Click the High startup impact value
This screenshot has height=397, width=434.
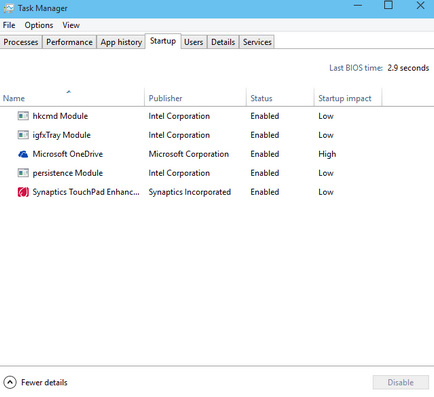327,154
